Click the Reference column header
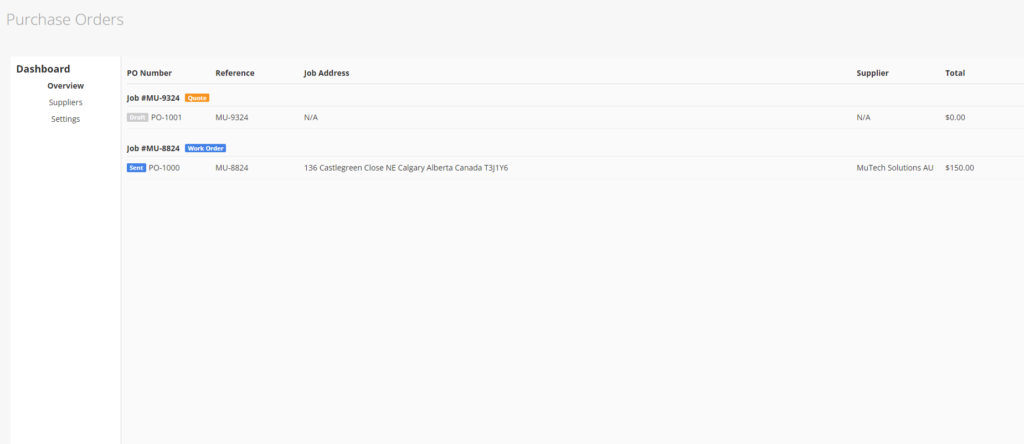The image size is (1024, 444). [x=235, y=73]
